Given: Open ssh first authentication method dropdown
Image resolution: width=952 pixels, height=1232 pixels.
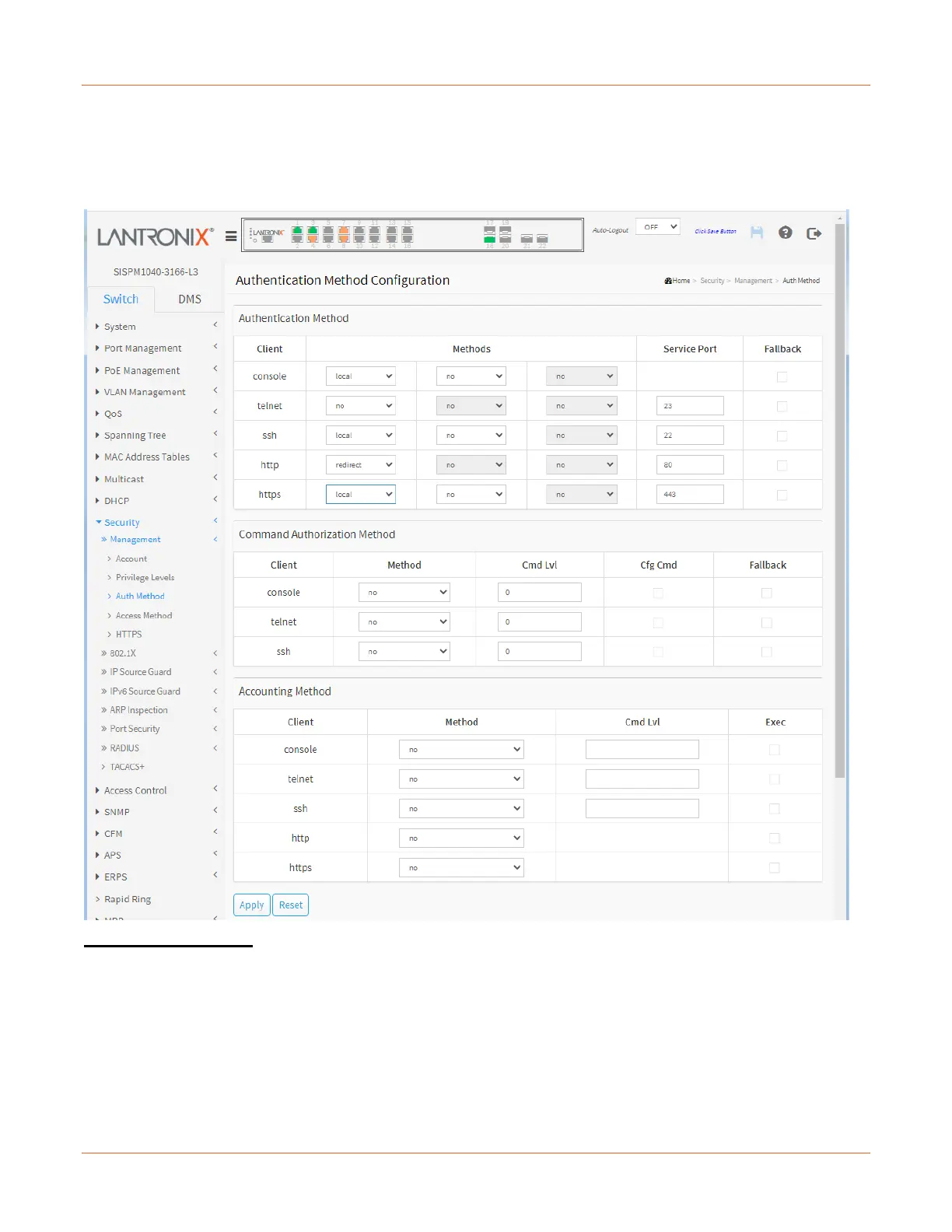Looking at the screenshot, I should 361,436.
